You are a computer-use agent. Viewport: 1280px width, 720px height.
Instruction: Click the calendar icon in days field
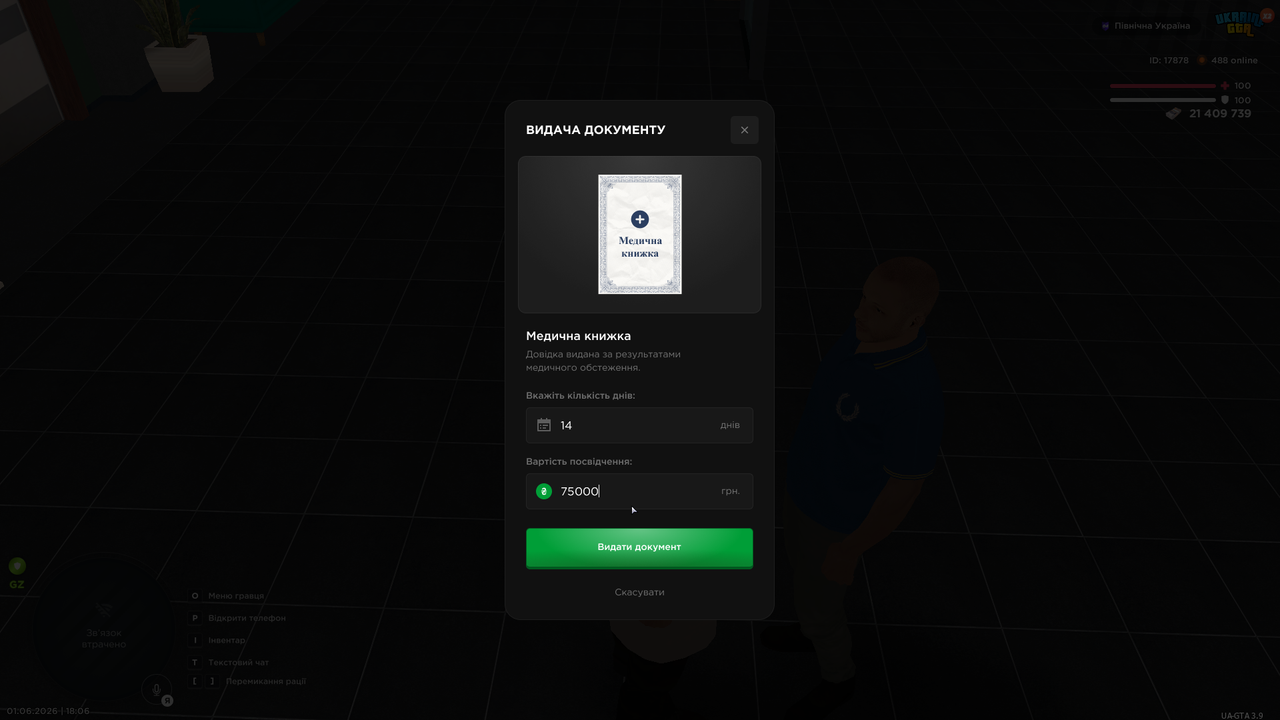point(544,425)
